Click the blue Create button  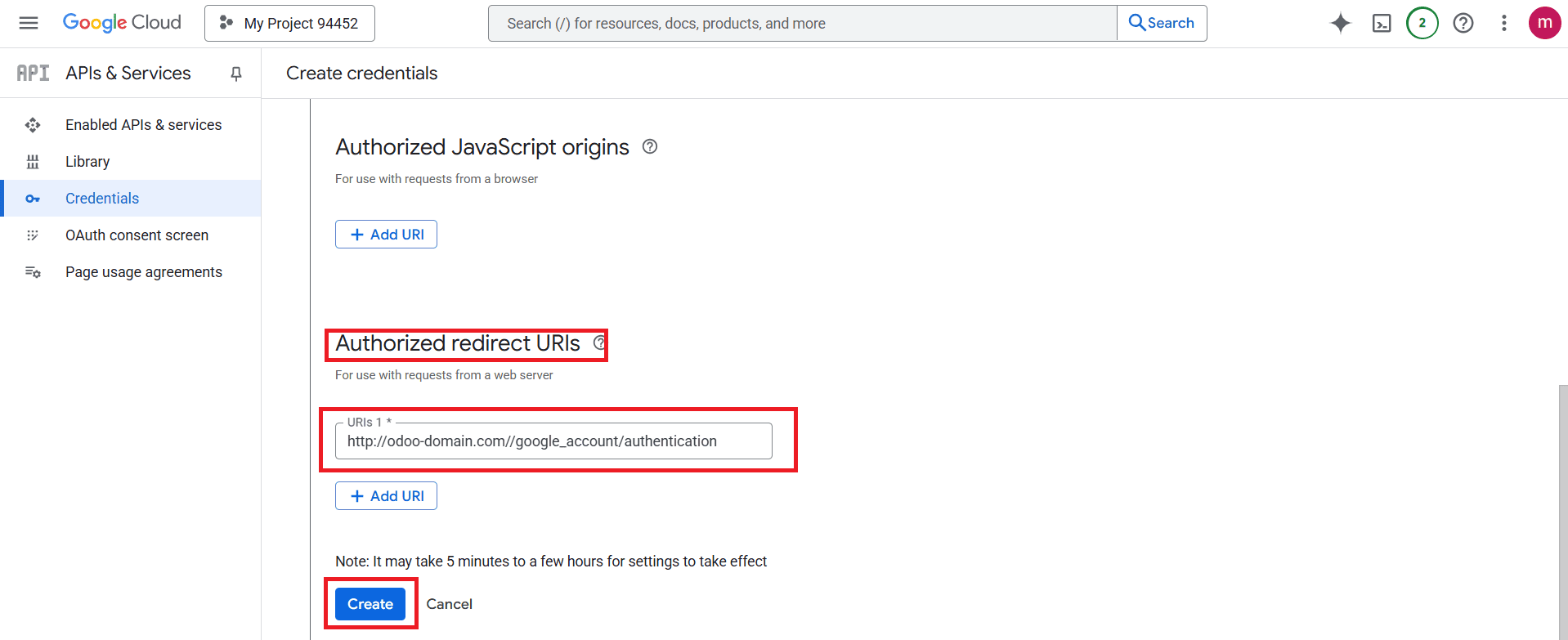370,603
